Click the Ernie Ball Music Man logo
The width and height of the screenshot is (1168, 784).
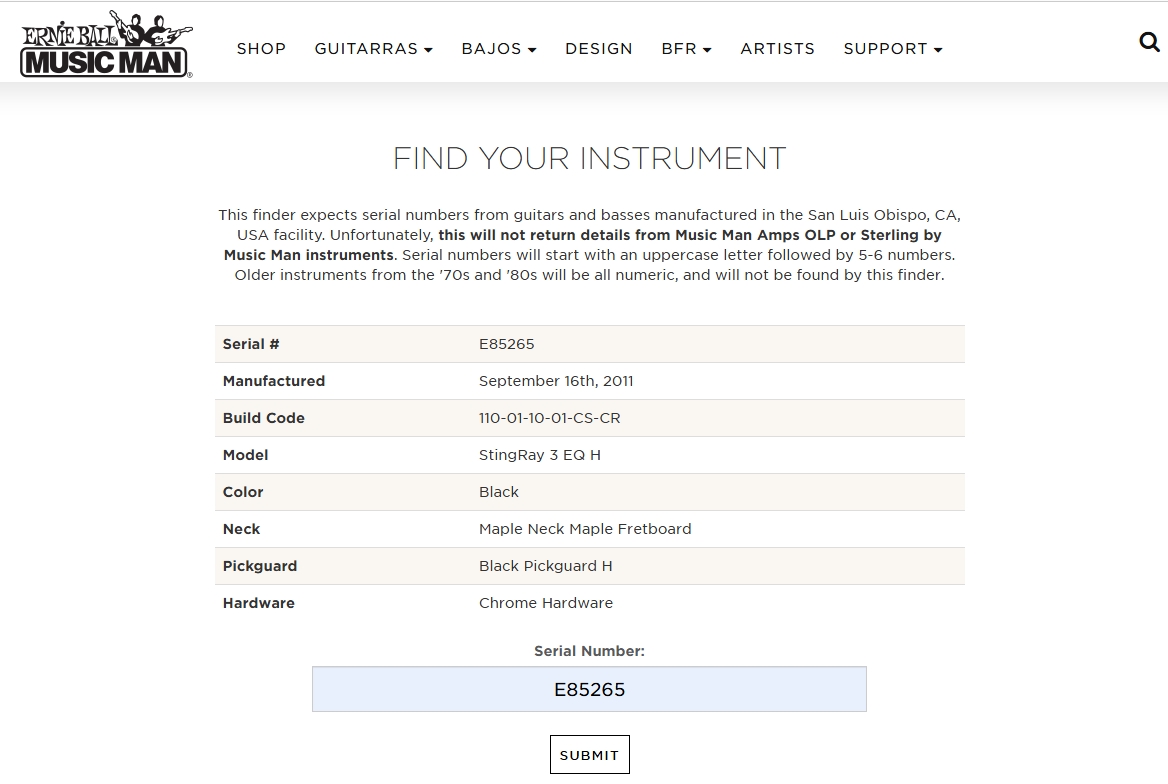(106, 44)
